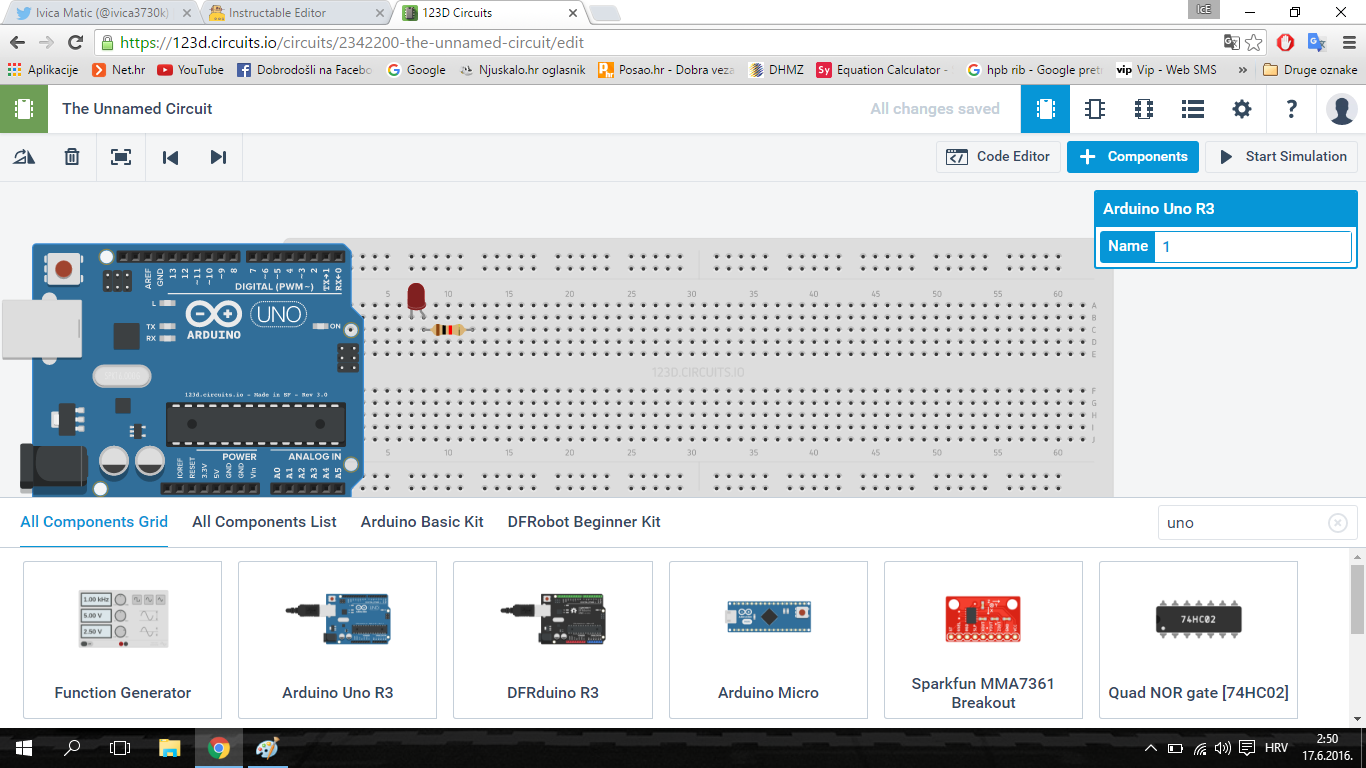Click the browser address bar
Screen dimensions: 1366x768
point(660,43)
